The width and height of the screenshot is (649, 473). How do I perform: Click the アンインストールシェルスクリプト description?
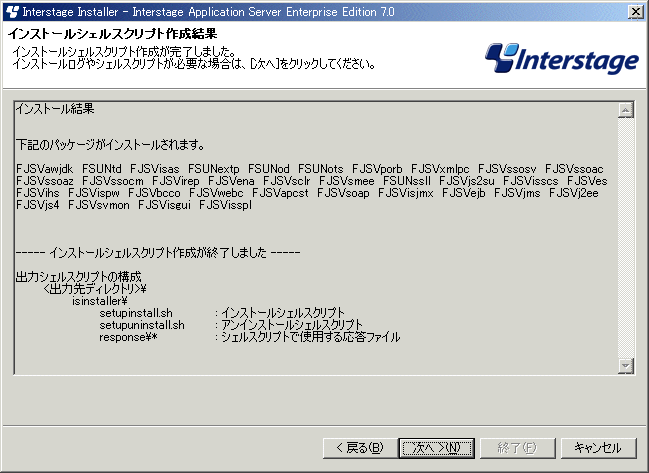pos(292,325)
